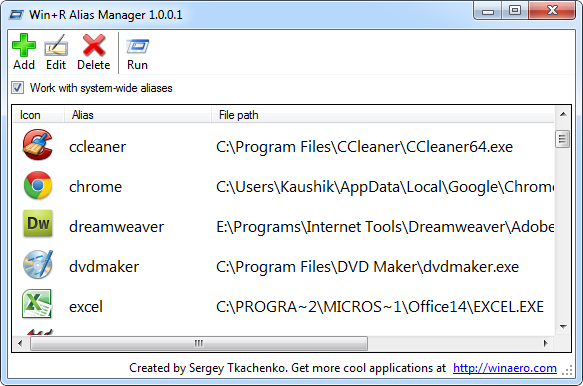Screen dimensions: 583x386
Task: Minimize the Win+R Alias Manager window
Action: point(488,11)
